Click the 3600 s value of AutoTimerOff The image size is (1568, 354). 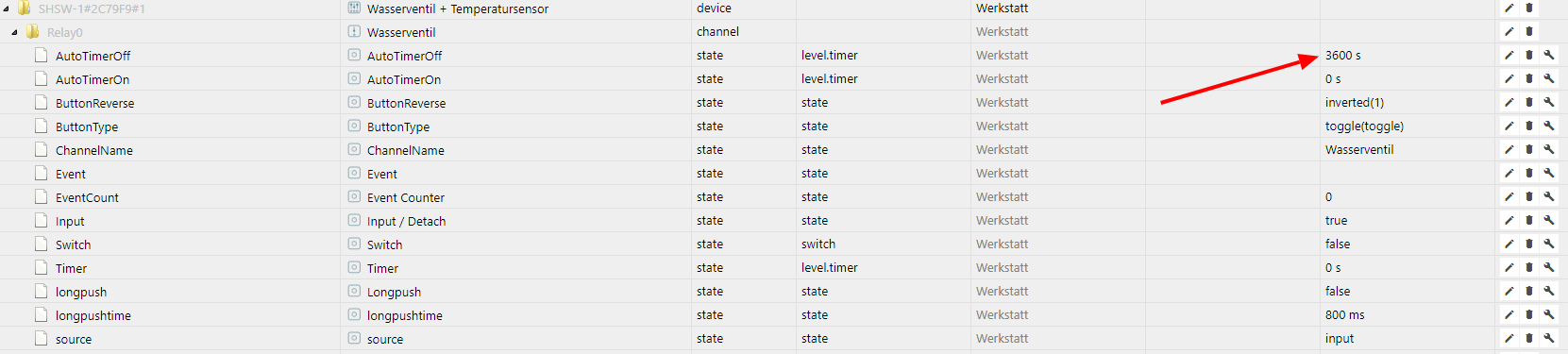[1342, 56]
